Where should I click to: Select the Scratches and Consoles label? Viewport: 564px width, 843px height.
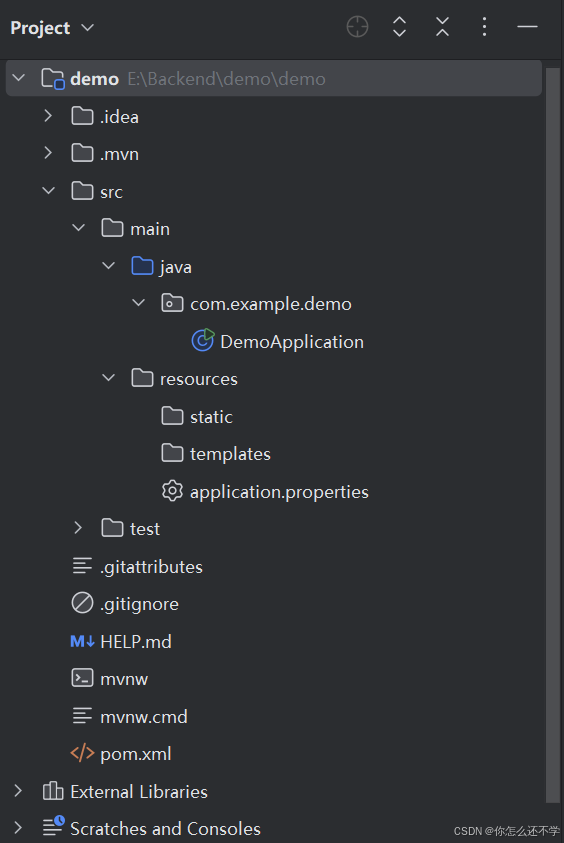coord(166,829)
